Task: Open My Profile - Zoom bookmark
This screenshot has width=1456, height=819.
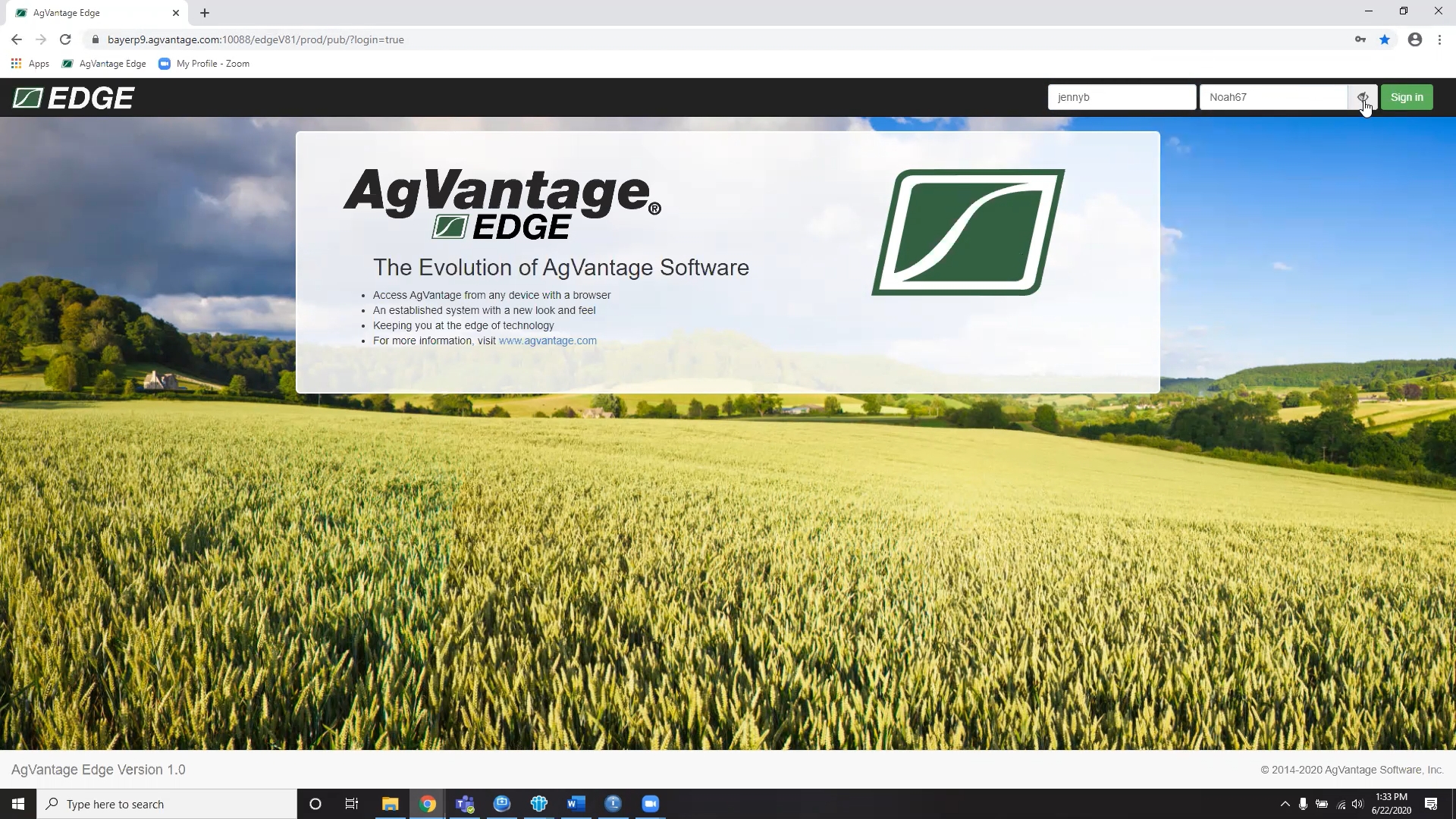Action: point(204,64)
